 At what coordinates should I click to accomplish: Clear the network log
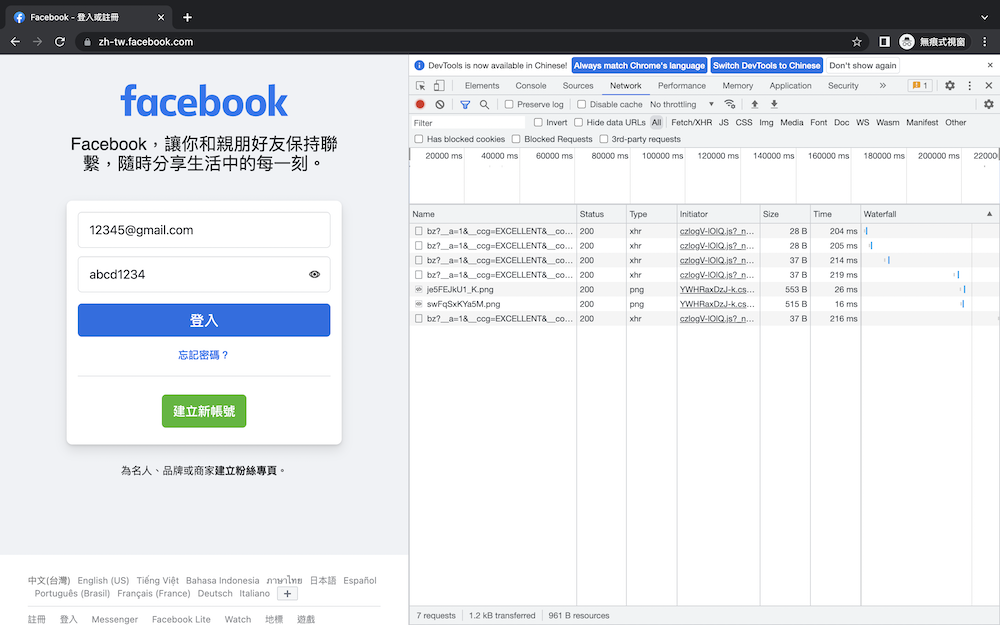(439, 104)
